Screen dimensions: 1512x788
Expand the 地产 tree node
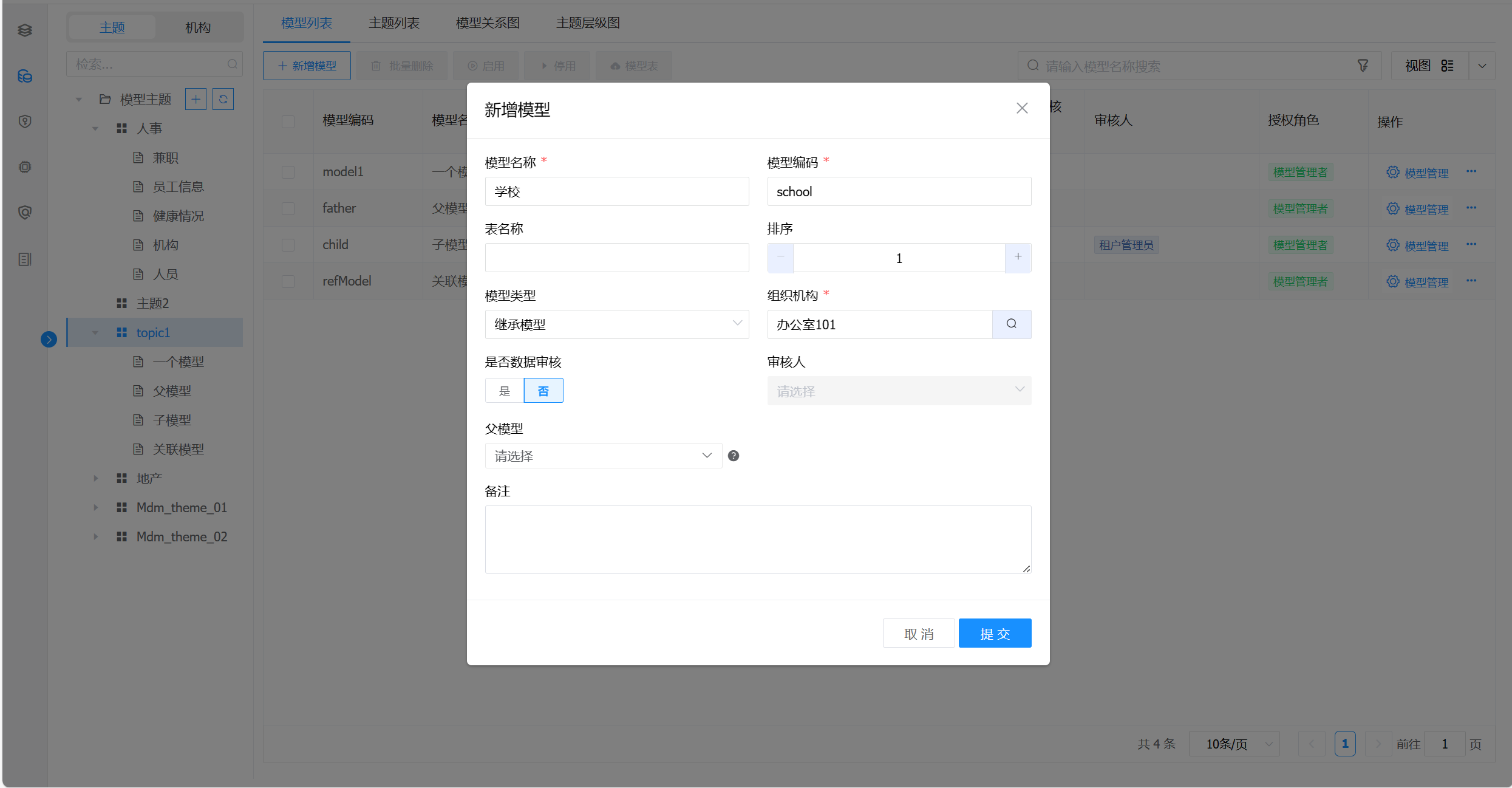tap(95, 478)
